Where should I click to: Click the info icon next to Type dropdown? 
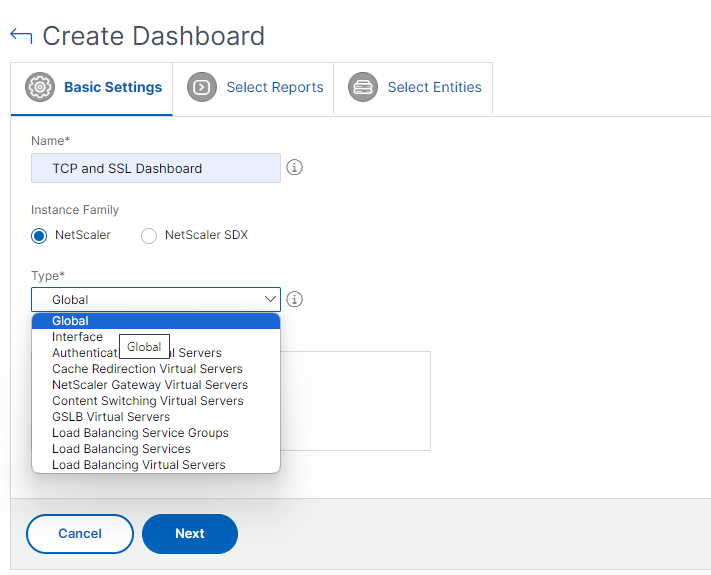coord(294,299)
